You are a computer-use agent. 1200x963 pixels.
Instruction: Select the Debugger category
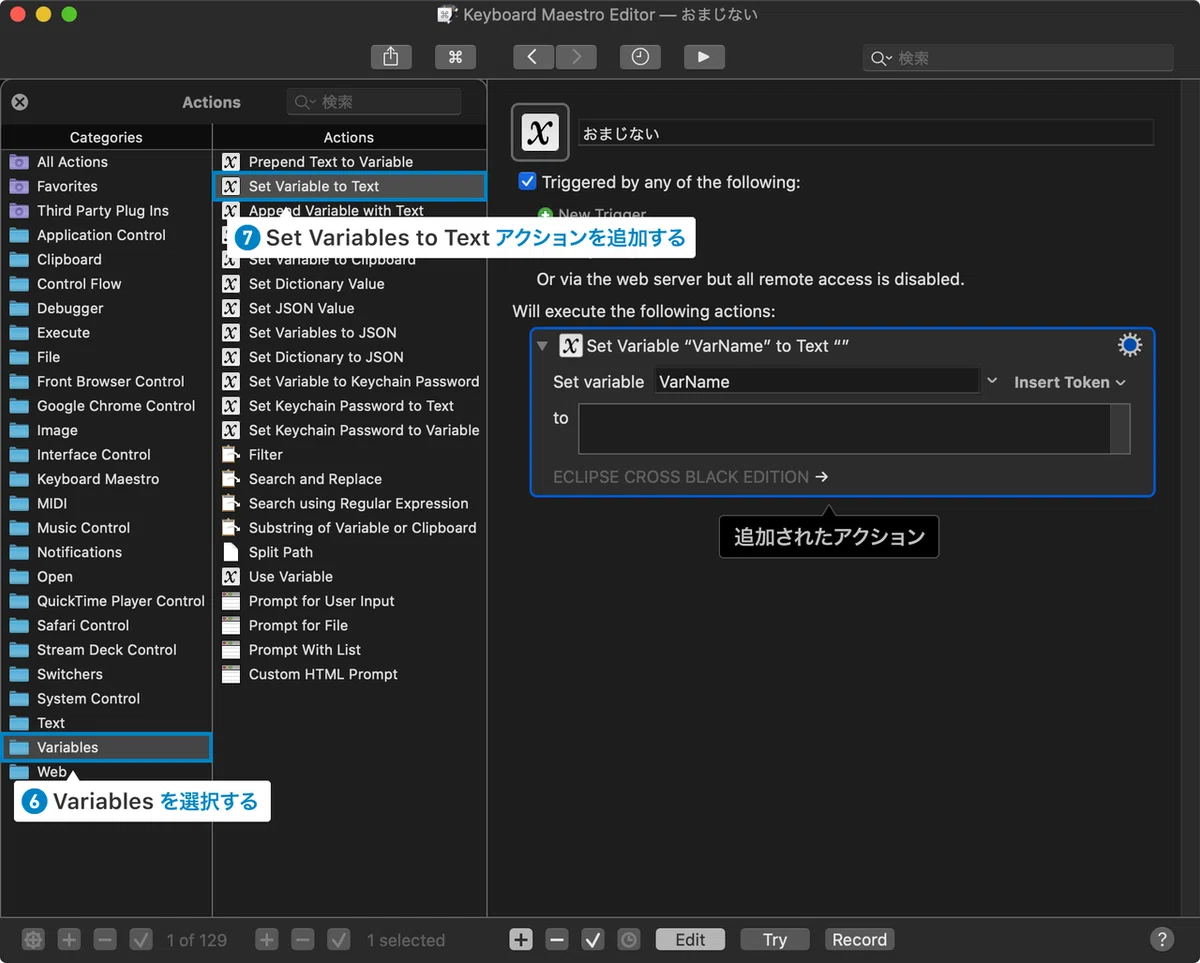click(106, 308)
